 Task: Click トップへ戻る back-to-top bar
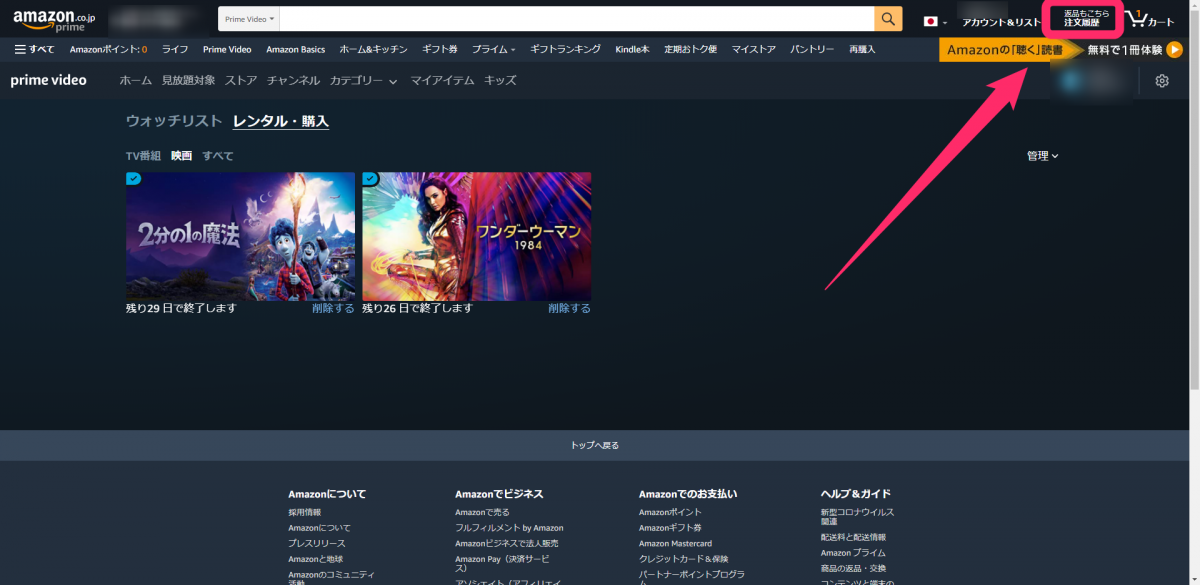click(595, 445)
